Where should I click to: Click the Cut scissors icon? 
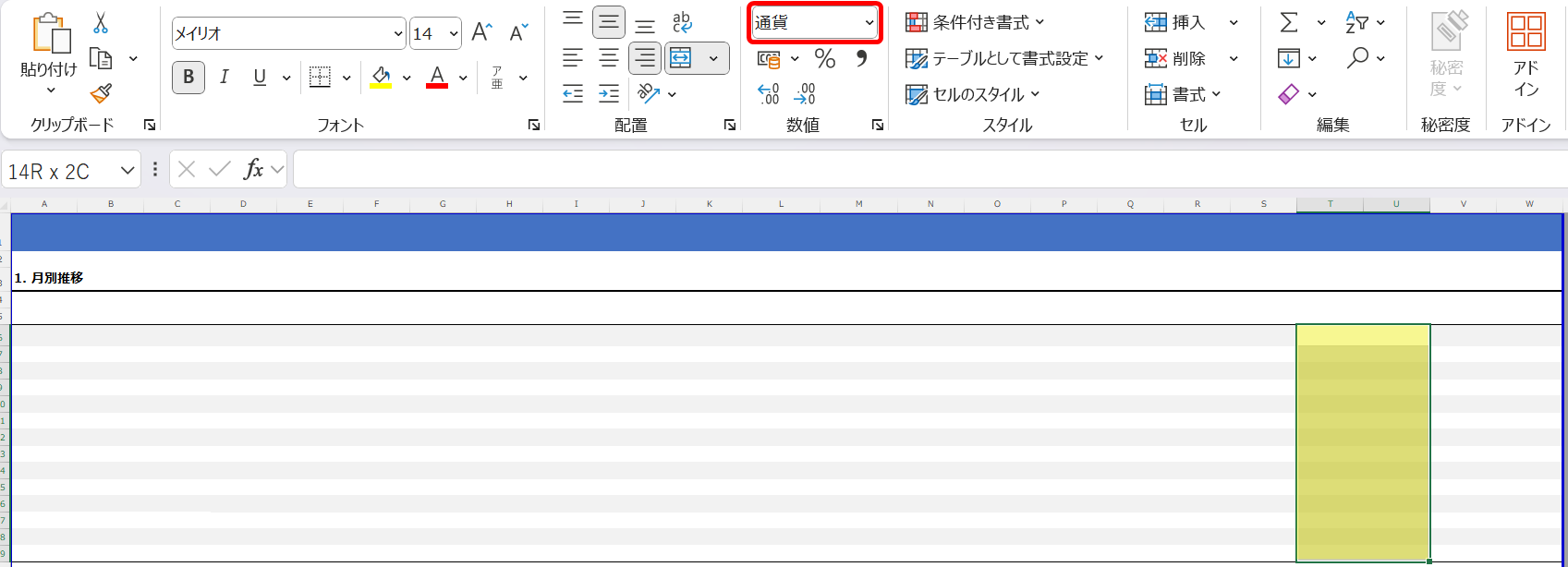[x=101, y=23]
